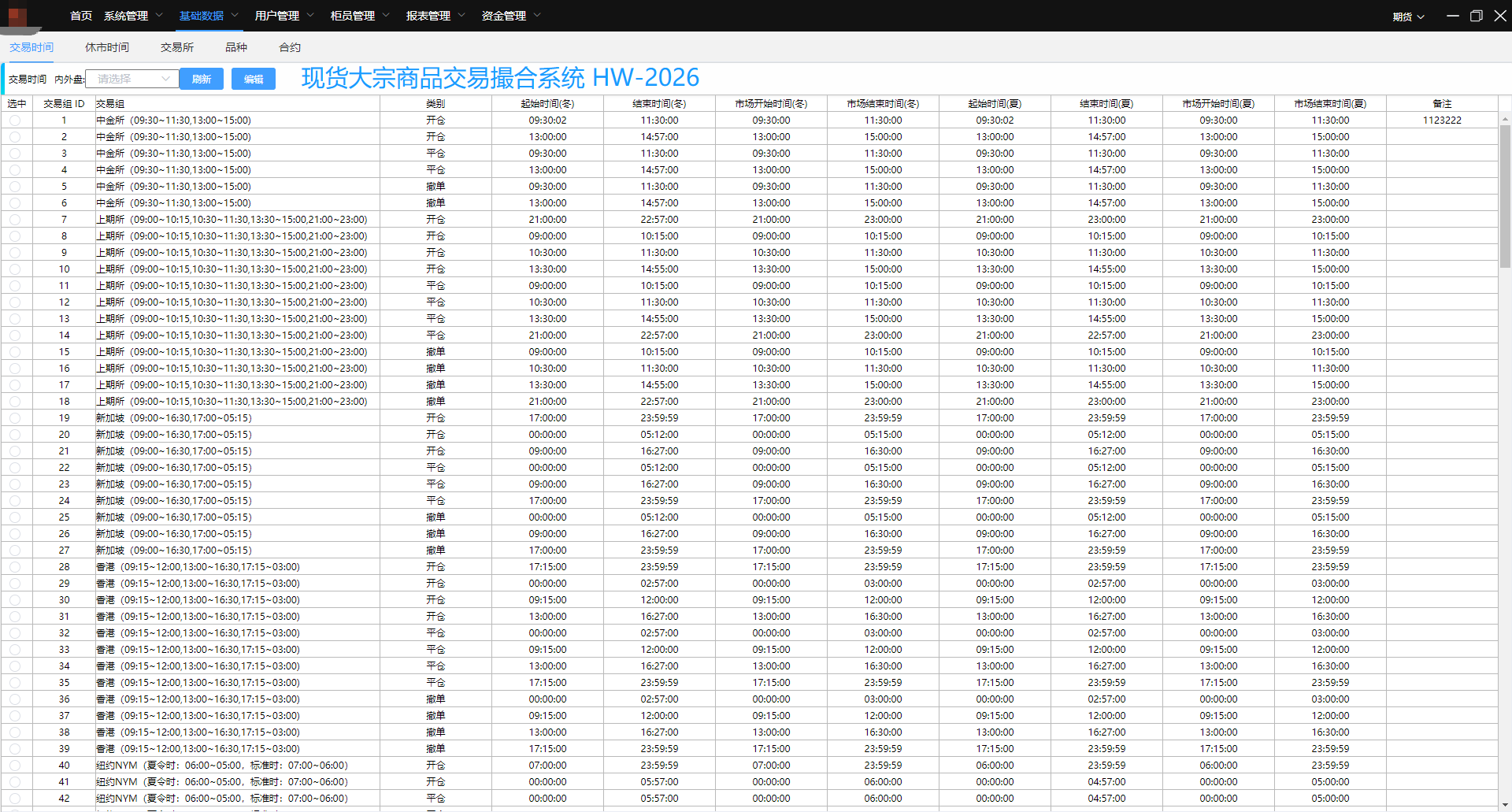Click the 市场开始时间(冬) column header
Viewport: 1512px width, 812px height.
click(771, 104)
